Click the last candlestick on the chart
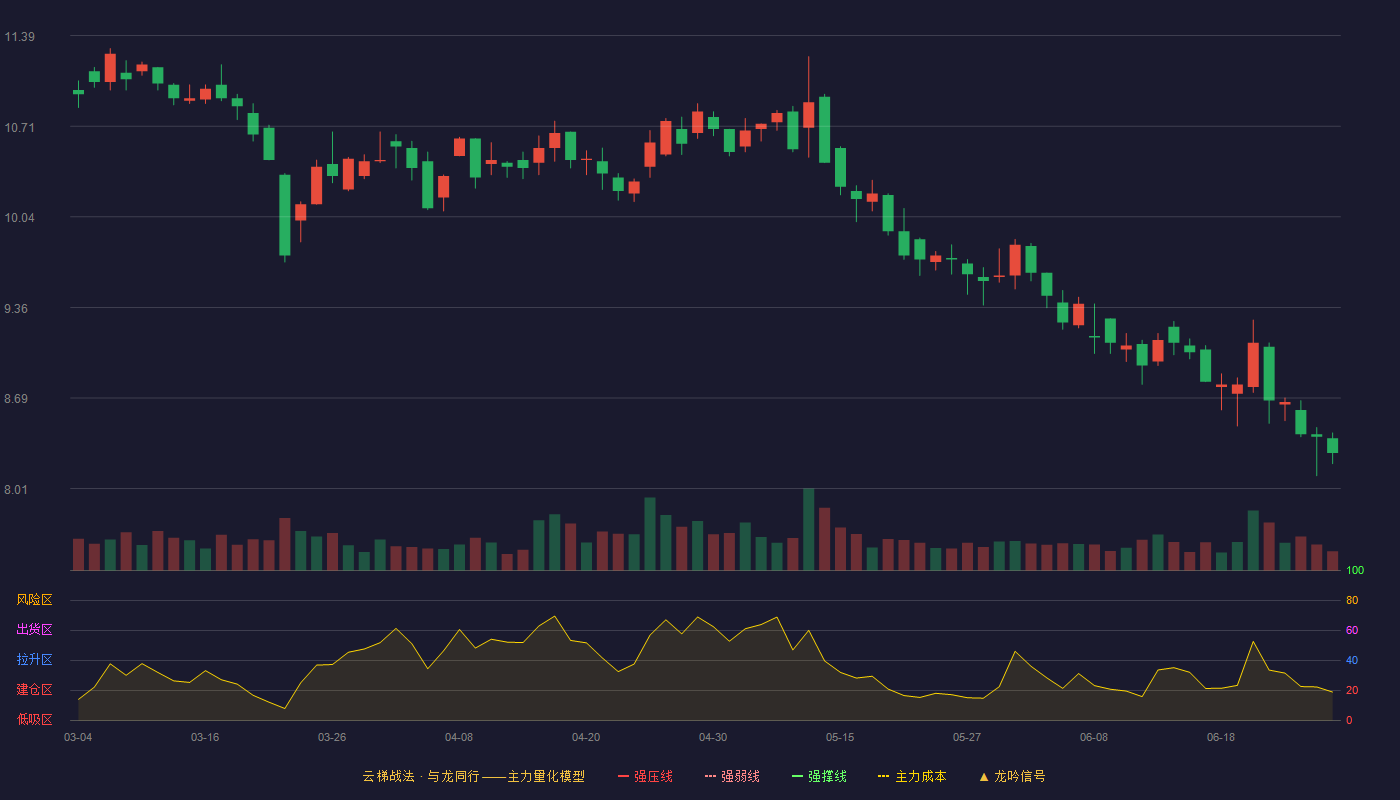 [x=1332, y=446]
